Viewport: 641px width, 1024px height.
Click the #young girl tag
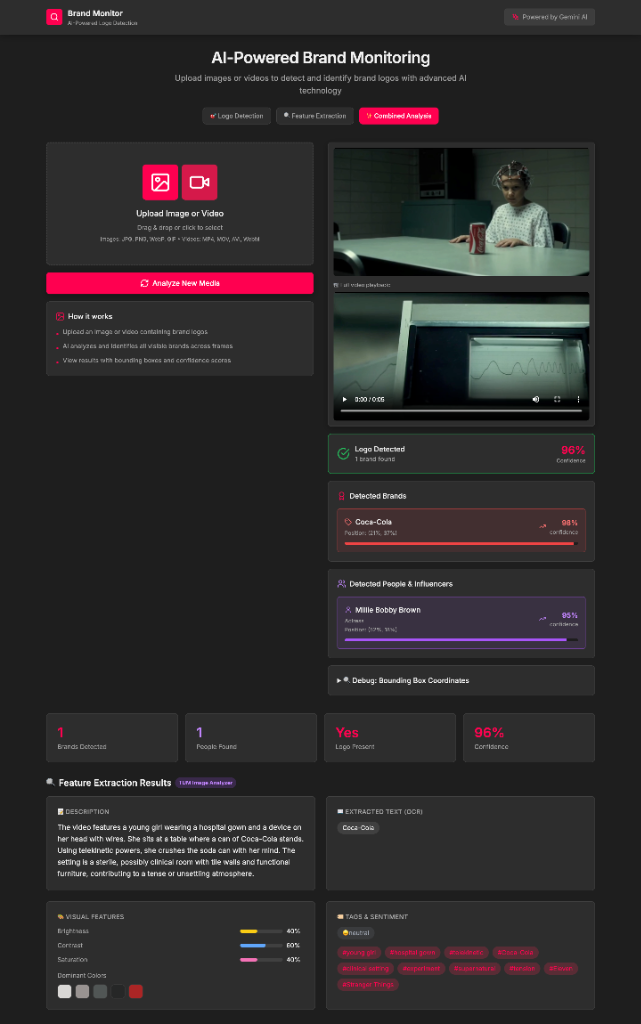pos(359,953)
